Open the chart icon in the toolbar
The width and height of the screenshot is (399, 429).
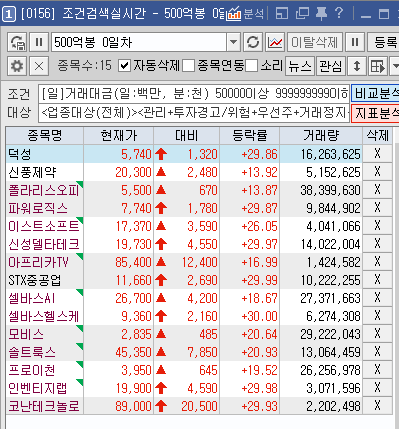(275, 42)
